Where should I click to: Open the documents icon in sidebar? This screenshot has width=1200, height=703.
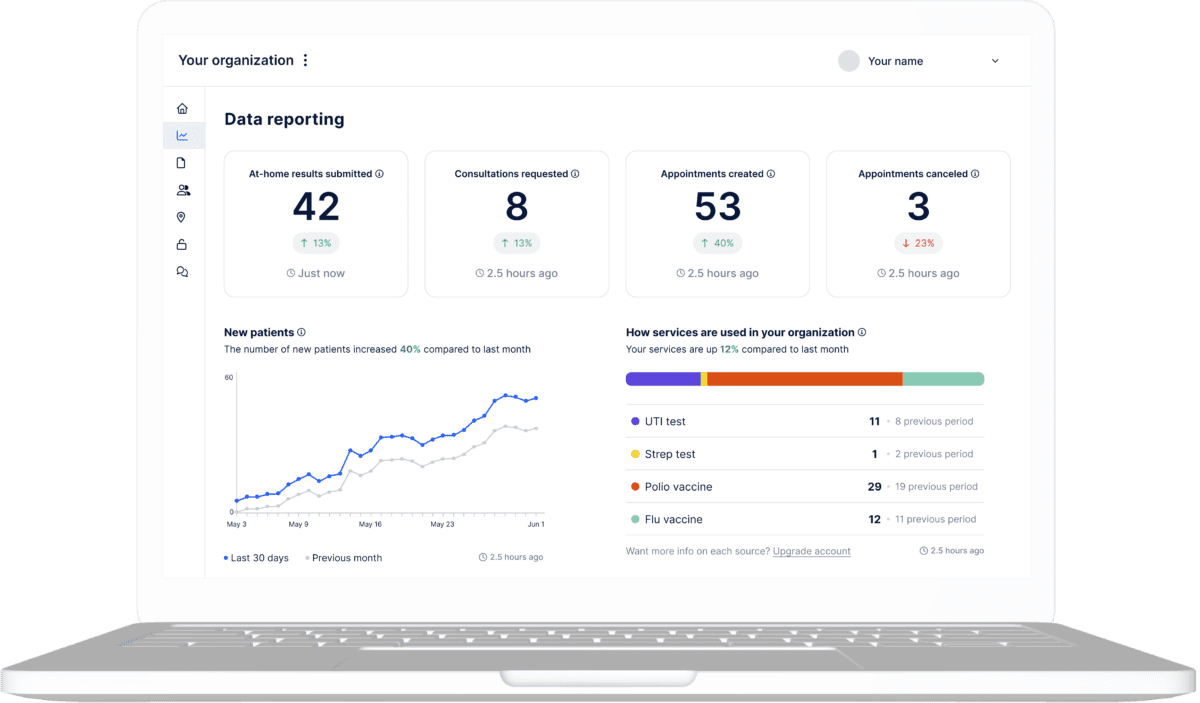pos(182,163)
